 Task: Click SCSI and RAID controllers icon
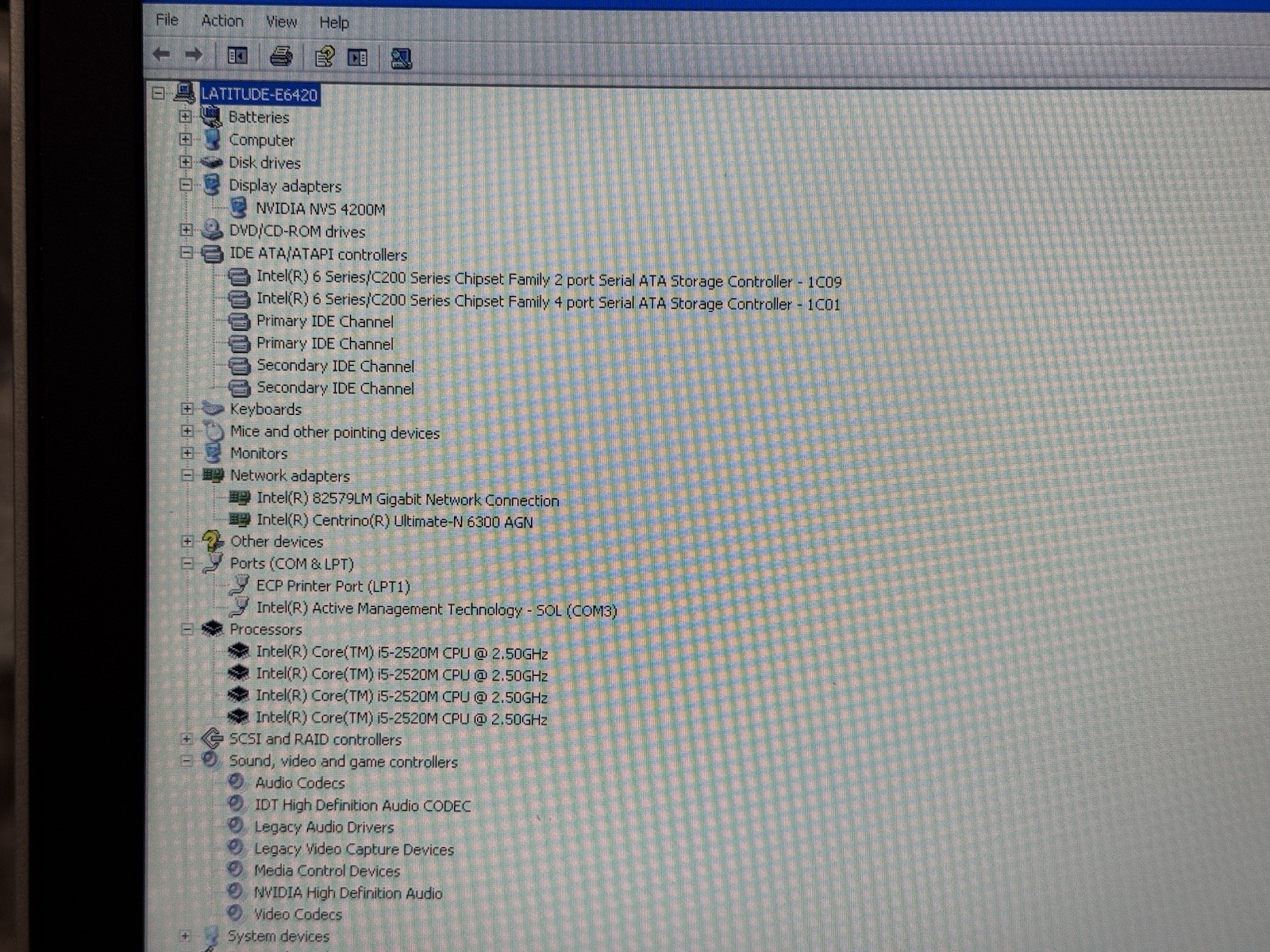coord(212,739)
